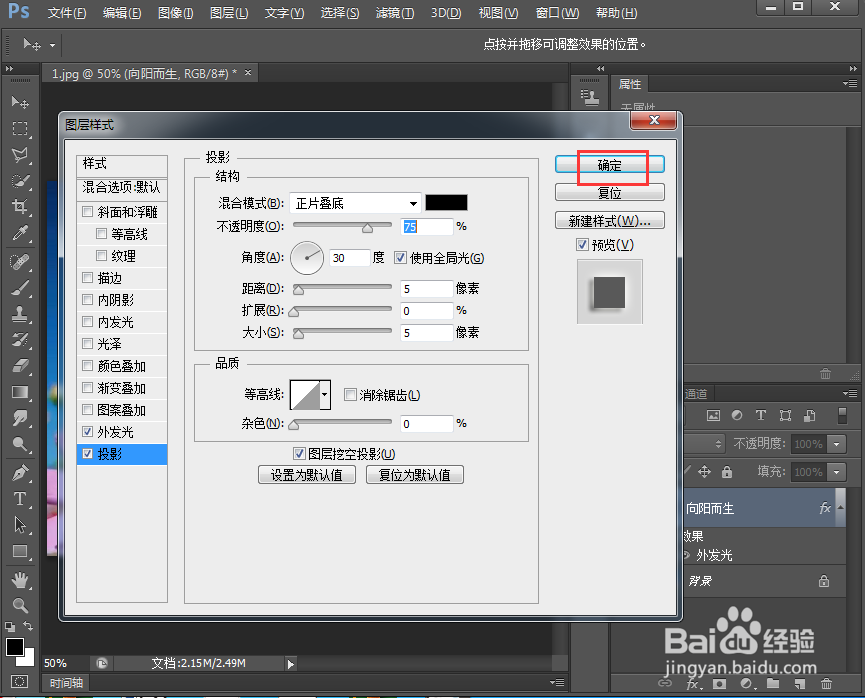Select the Healing Brush tool
Image resolution: width=865 pixels, height=698 pixels.
coord(20,261)
